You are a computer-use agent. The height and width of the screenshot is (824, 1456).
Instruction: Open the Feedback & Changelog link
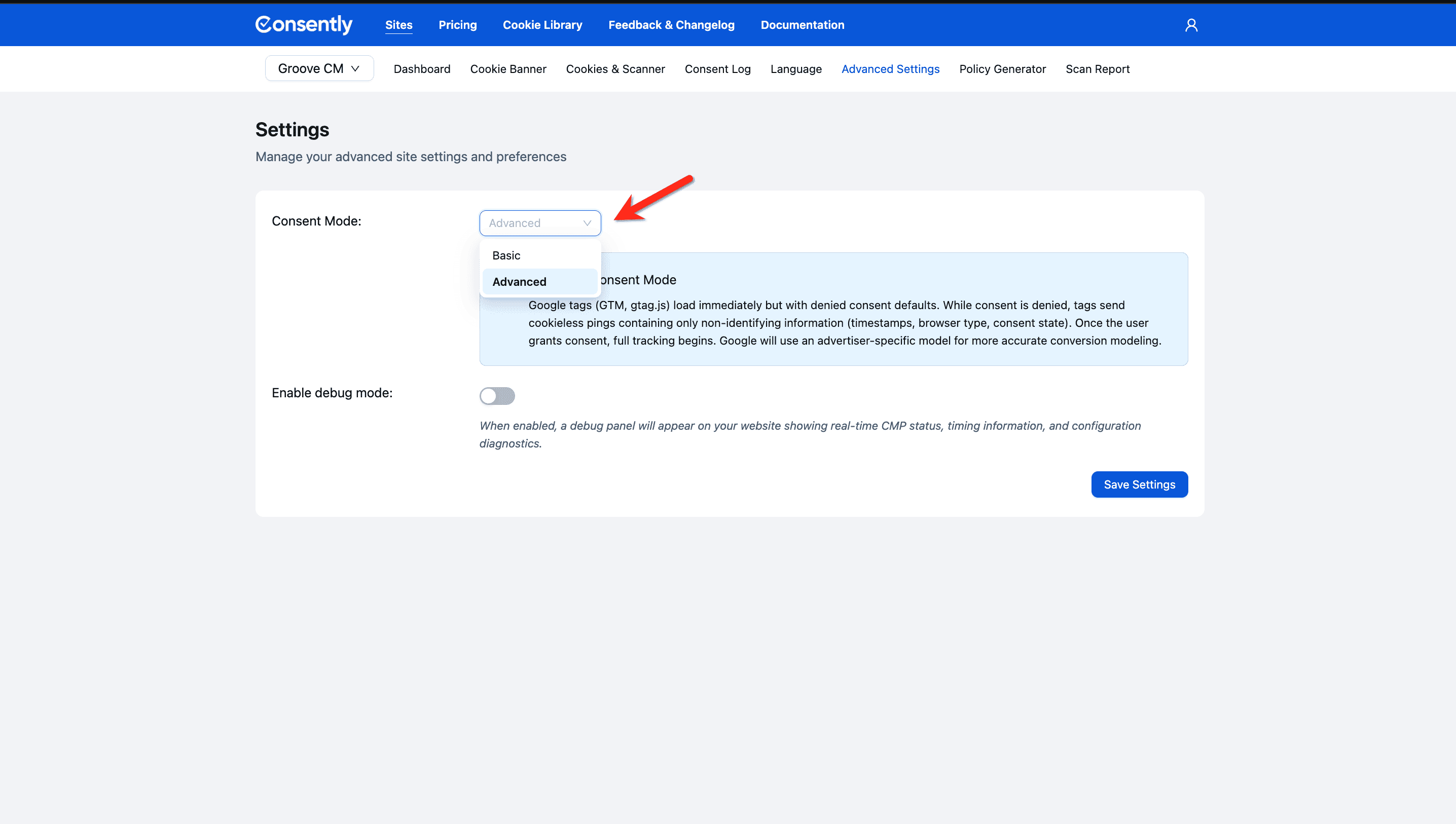pos(671,25)
